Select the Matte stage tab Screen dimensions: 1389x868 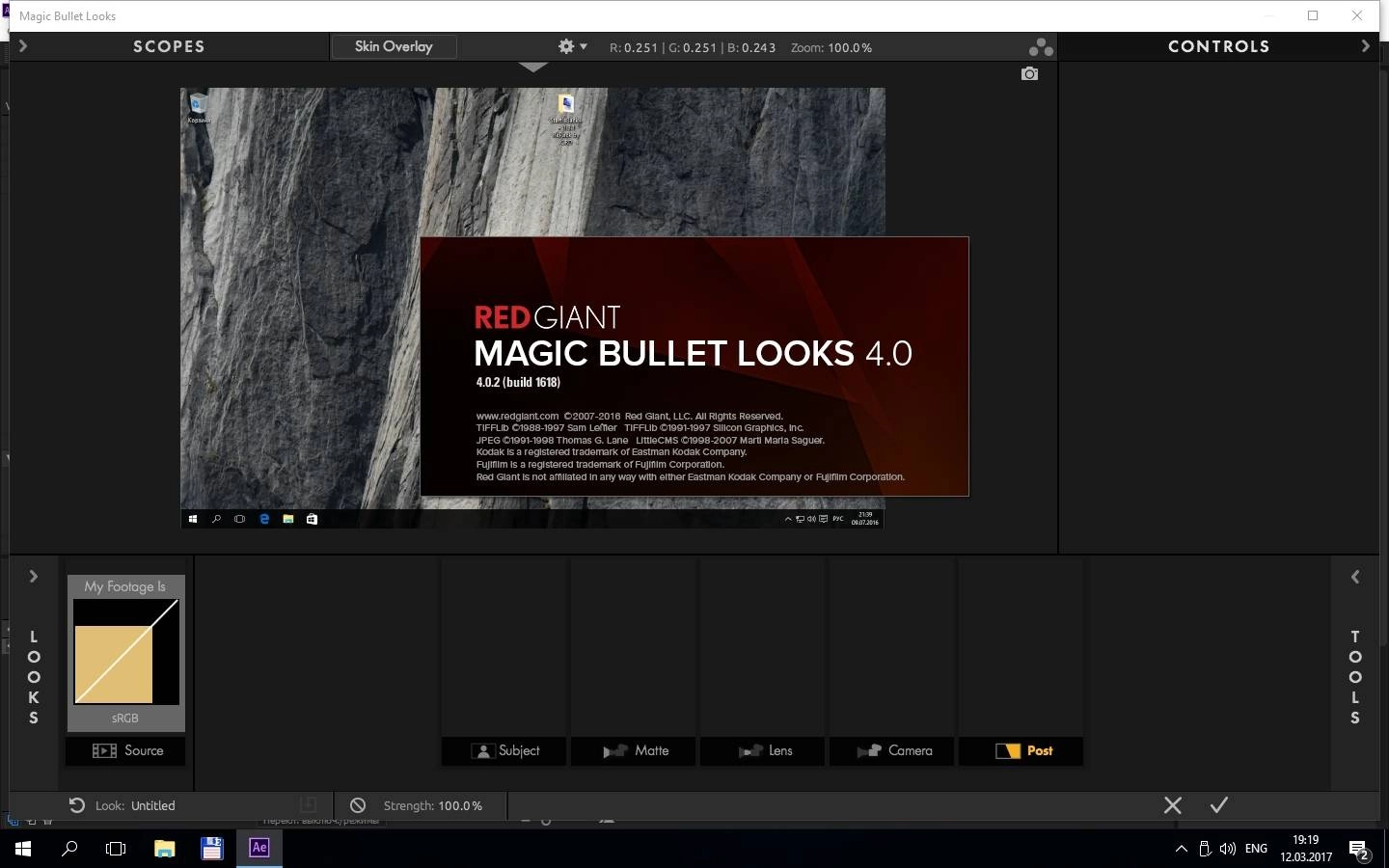tap(633, 750)
